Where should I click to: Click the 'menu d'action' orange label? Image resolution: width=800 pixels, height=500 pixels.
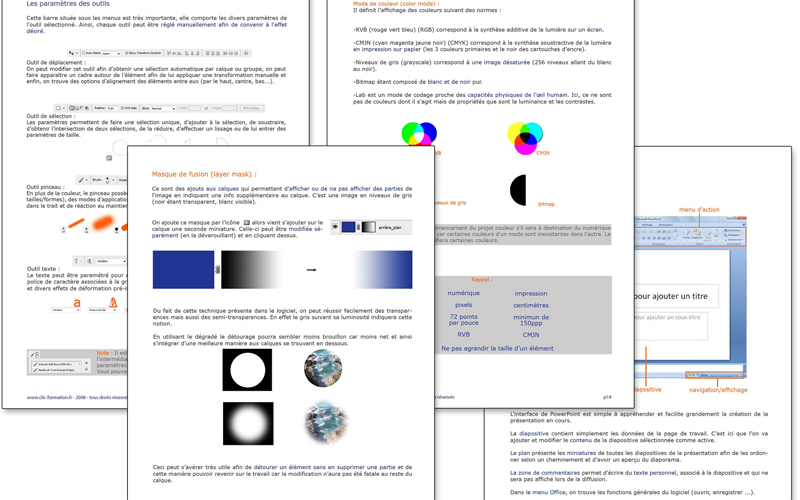pos(699,209)
